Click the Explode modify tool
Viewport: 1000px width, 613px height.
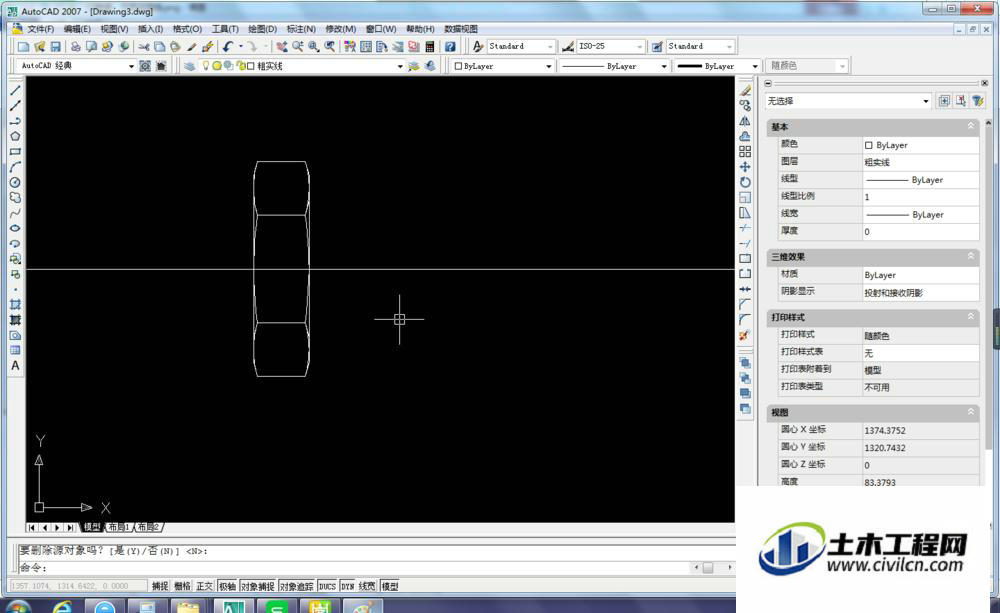pyautogui.click(x=745, y=336)
